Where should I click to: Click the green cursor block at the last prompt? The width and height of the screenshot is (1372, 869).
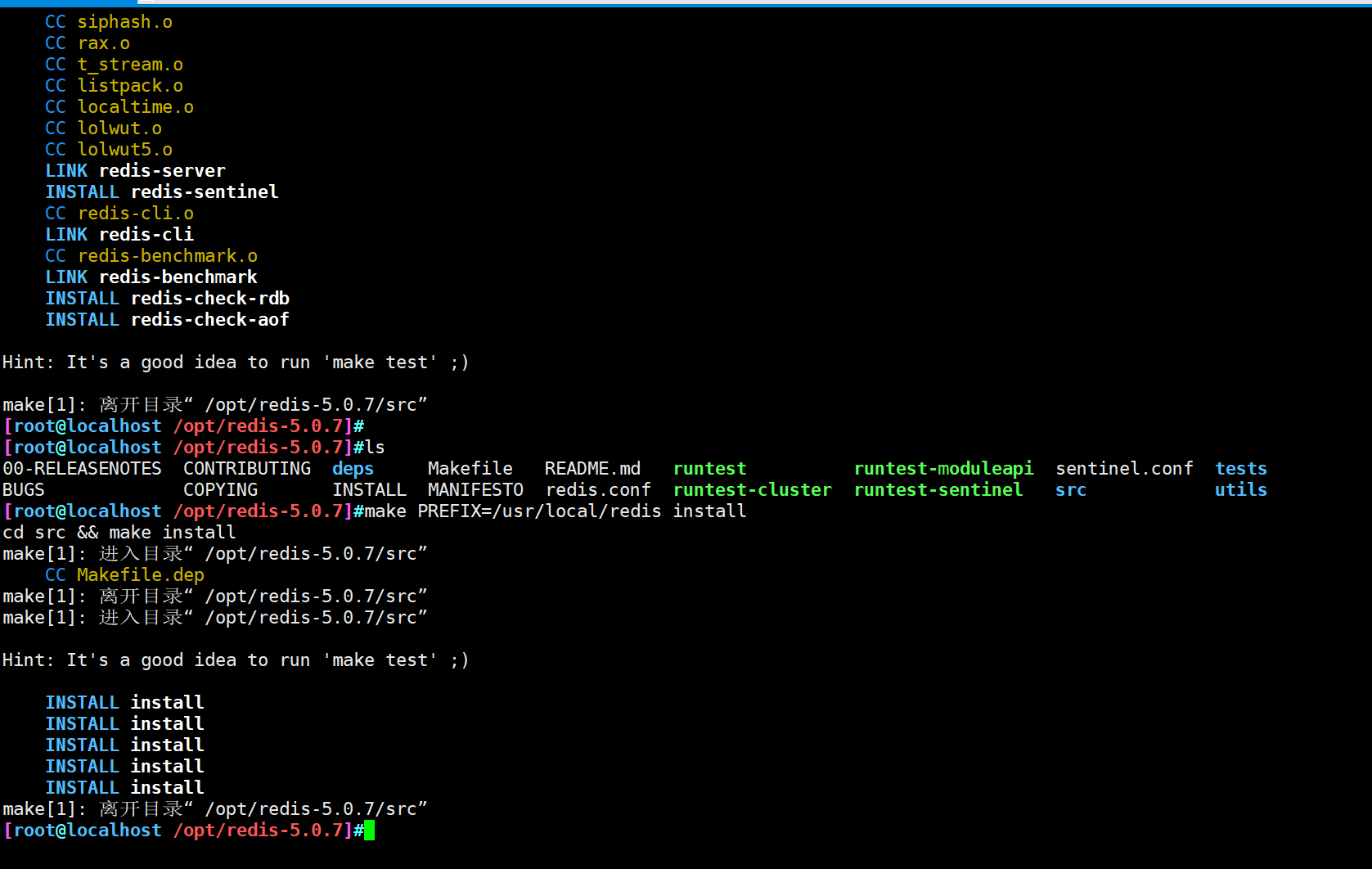370,831
